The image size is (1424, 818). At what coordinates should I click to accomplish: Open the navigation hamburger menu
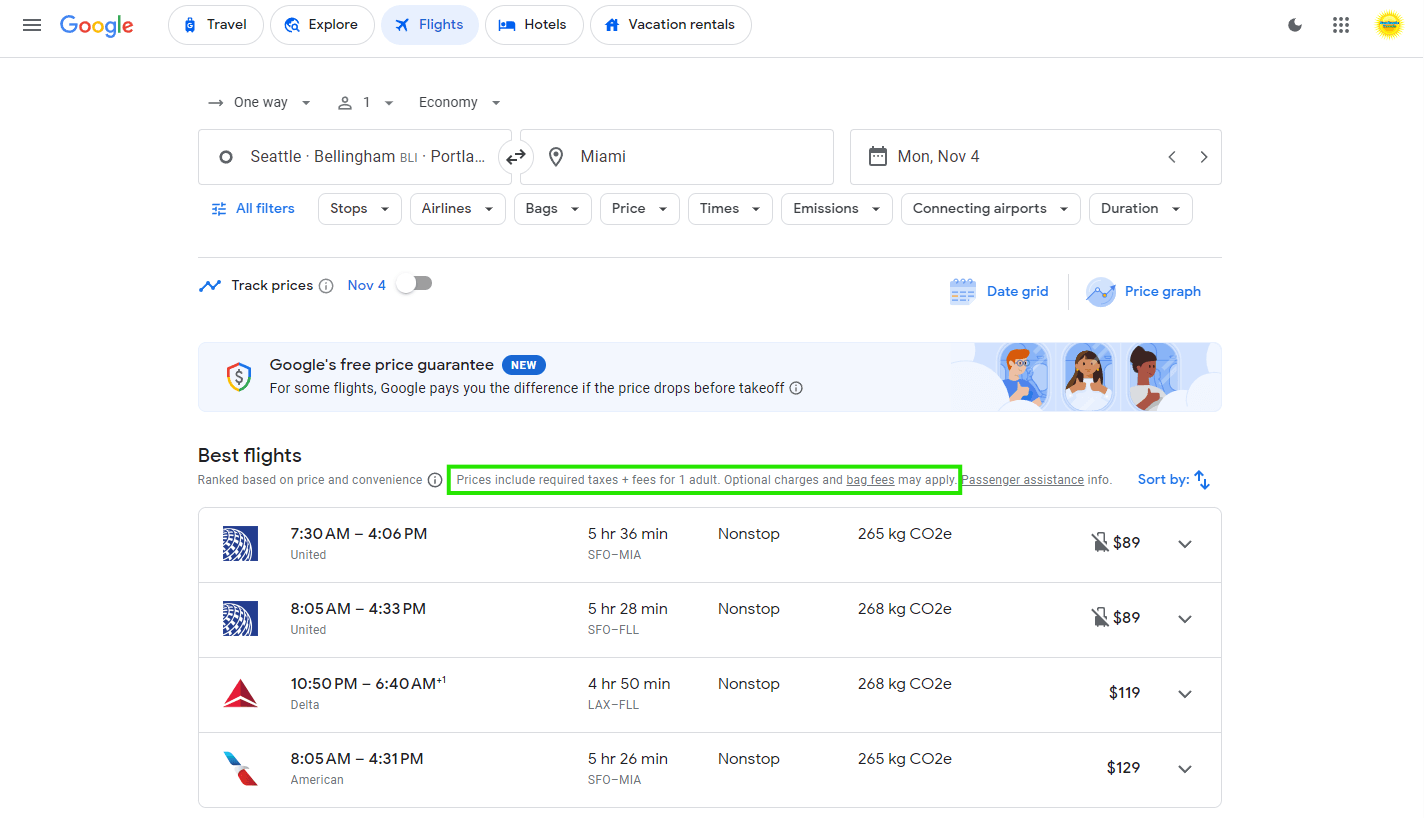[31, 25]
